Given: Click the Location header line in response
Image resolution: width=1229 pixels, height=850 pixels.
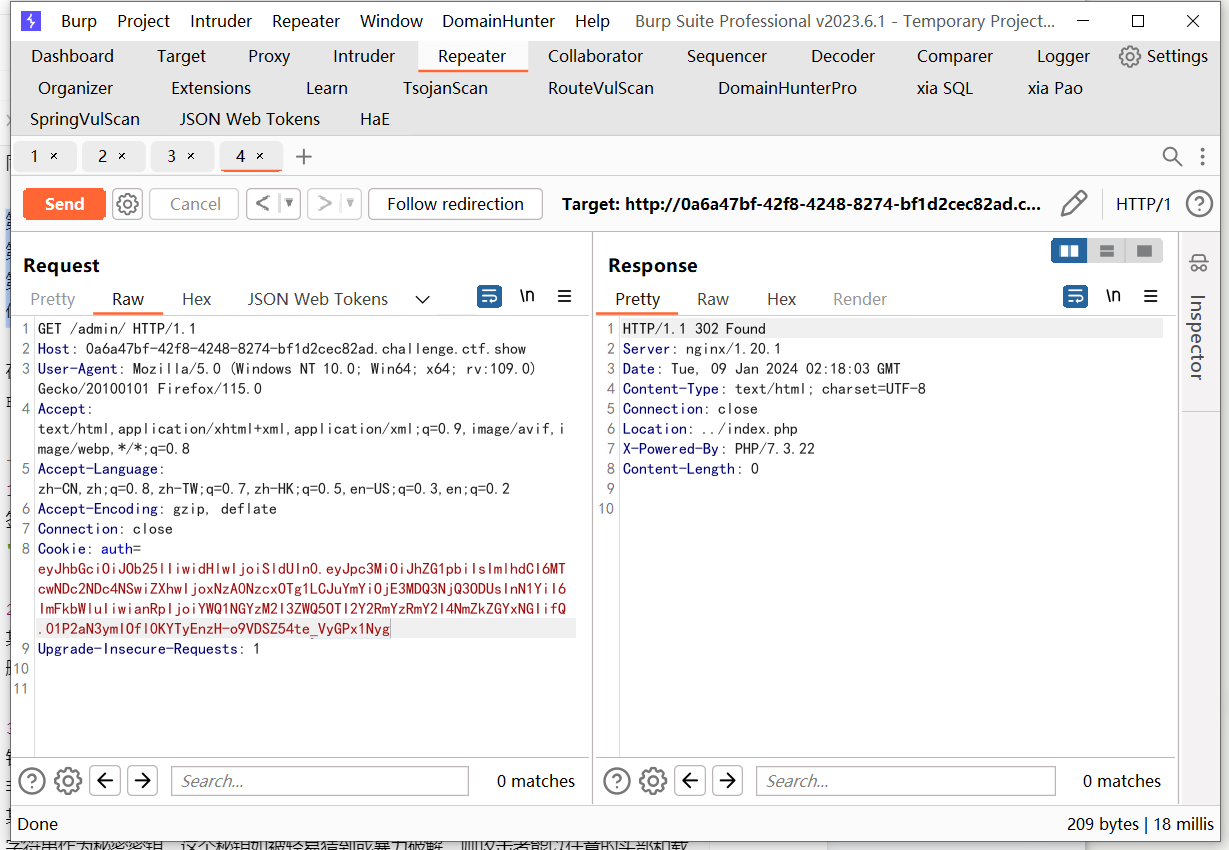Looking at the screenshot, I should pyautogui.click(x=710, y=429).
